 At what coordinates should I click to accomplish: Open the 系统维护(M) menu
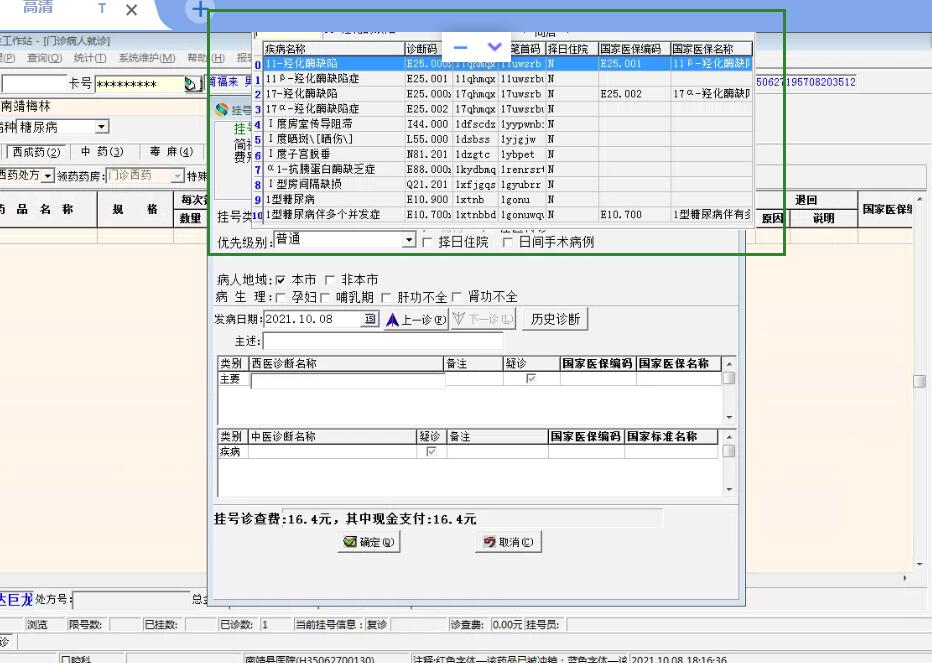tap(147, 58)
